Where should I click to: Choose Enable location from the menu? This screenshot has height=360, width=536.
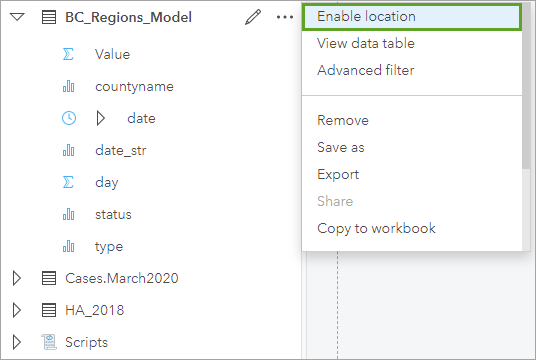412,17
